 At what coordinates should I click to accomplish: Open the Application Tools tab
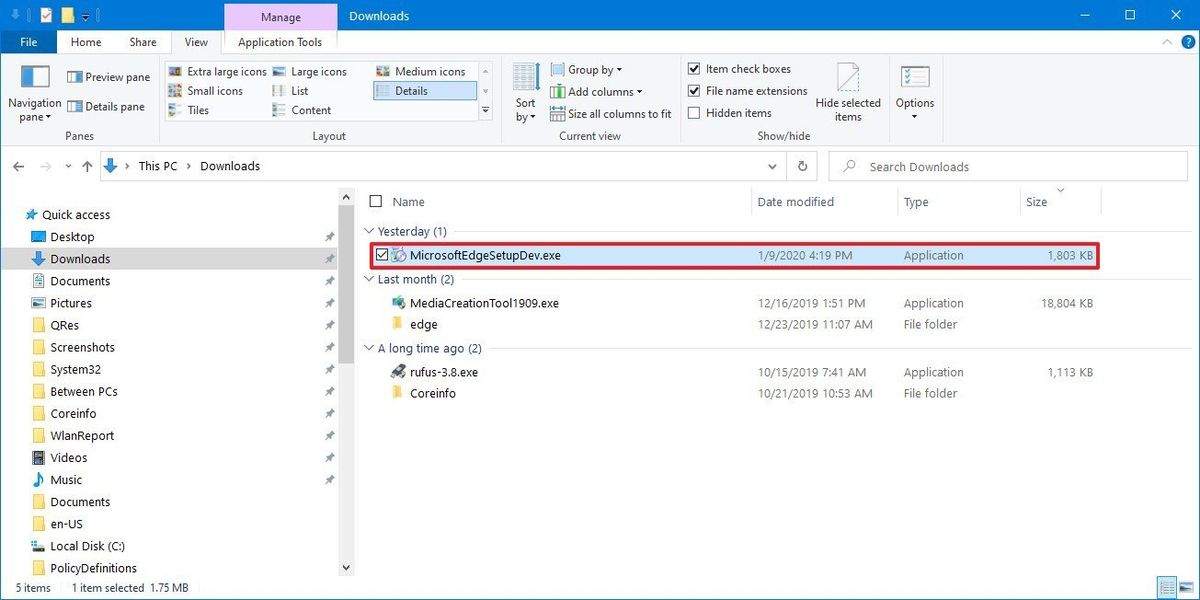click(279, 42)
